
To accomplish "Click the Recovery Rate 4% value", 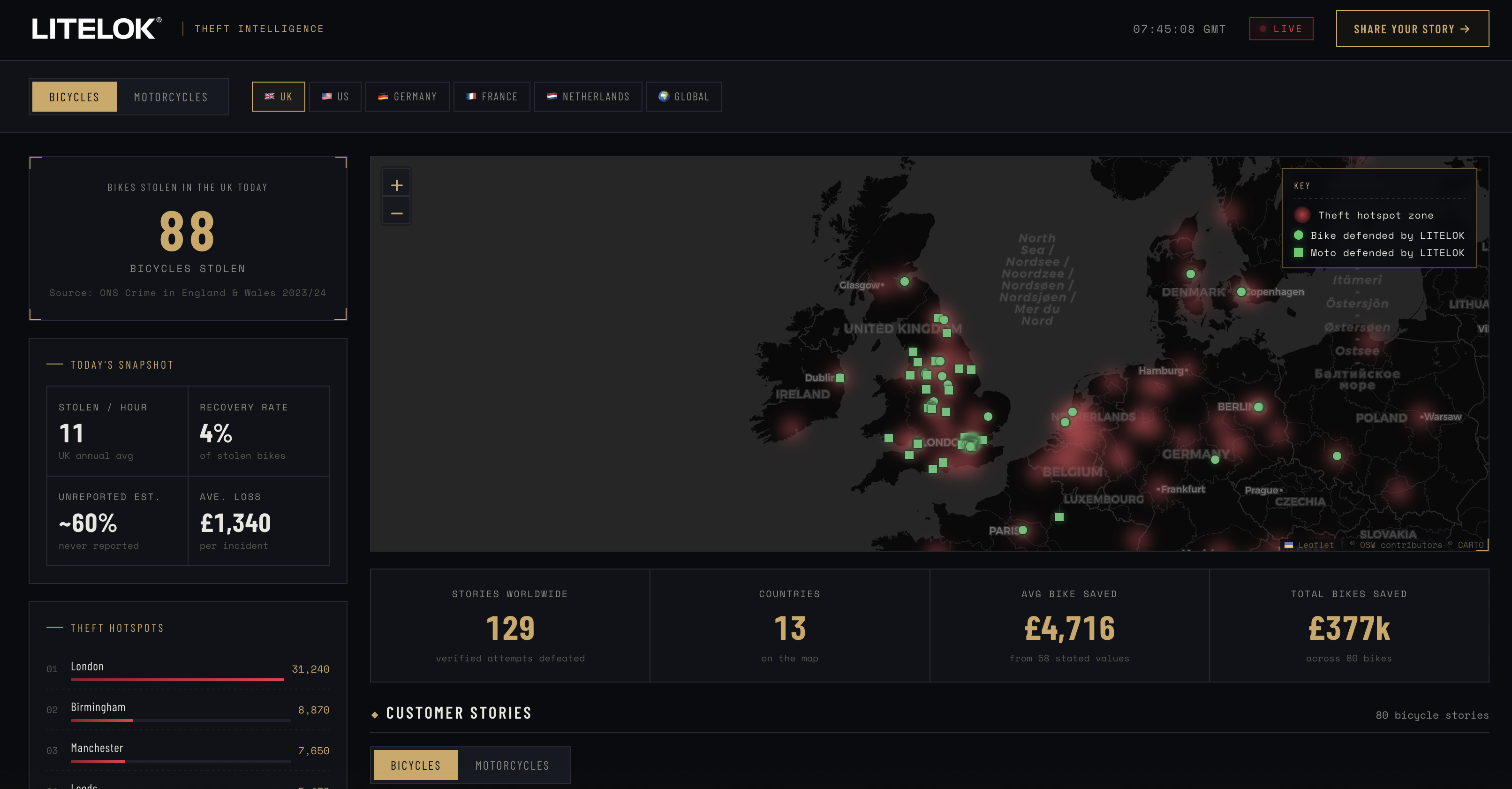I will pos(216,434).
